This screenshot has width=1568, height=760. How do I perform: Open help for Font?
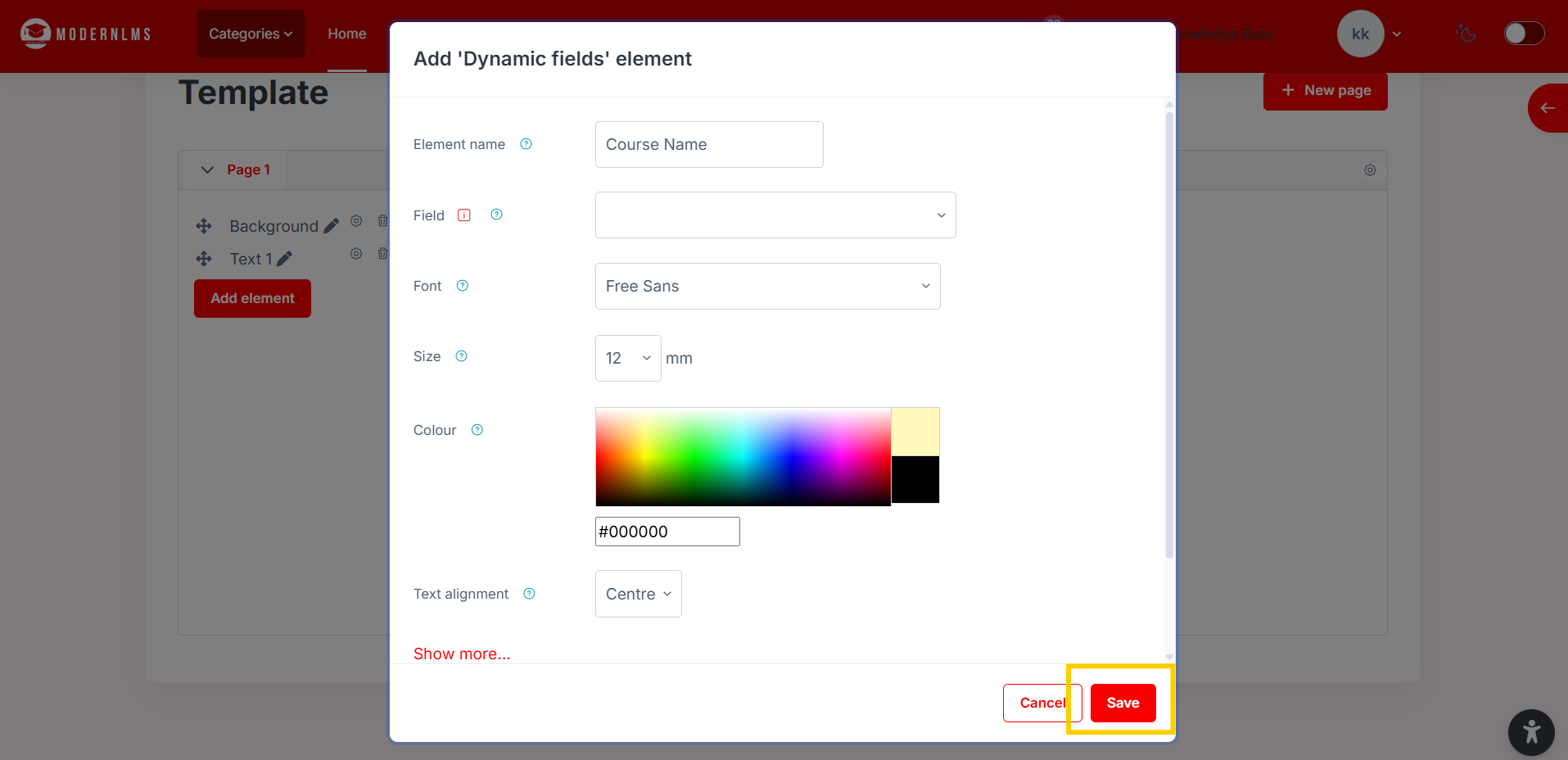pyautogui.click(x=463, y=286)
